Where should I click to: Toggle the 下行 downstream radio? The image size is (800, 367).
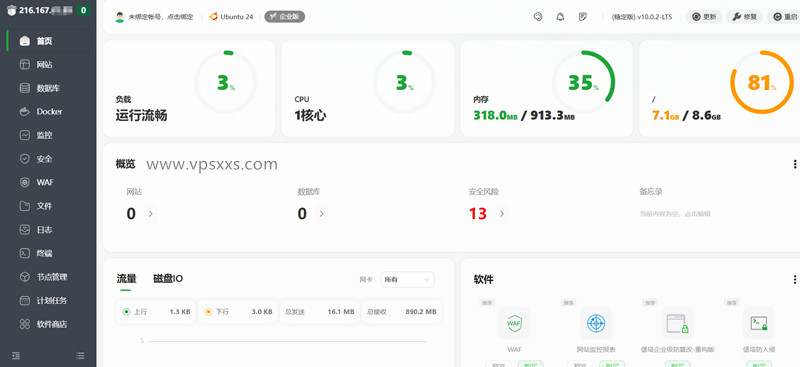coord(208,311)
